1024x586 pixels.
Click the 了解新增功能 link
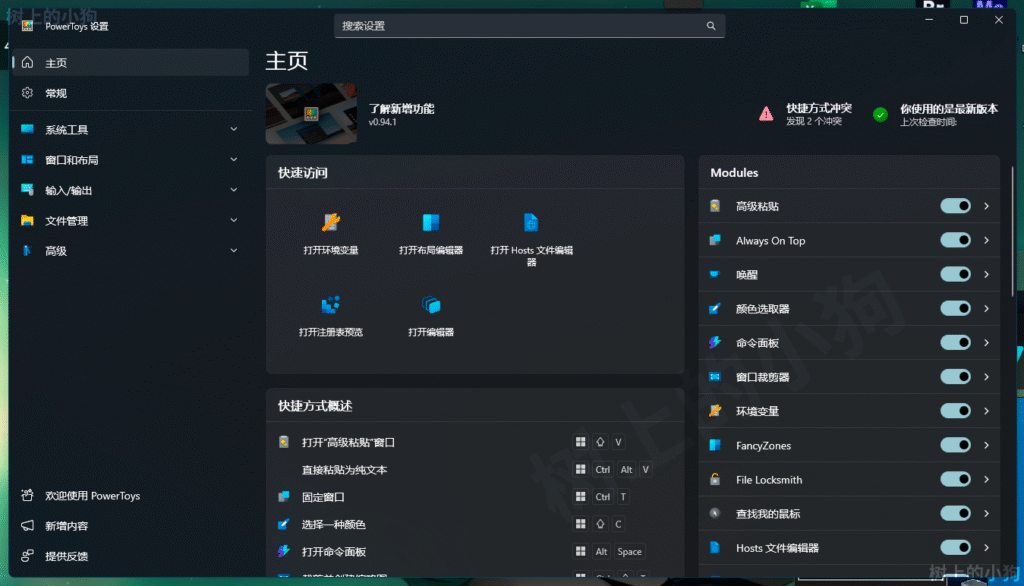pos(401,108)
